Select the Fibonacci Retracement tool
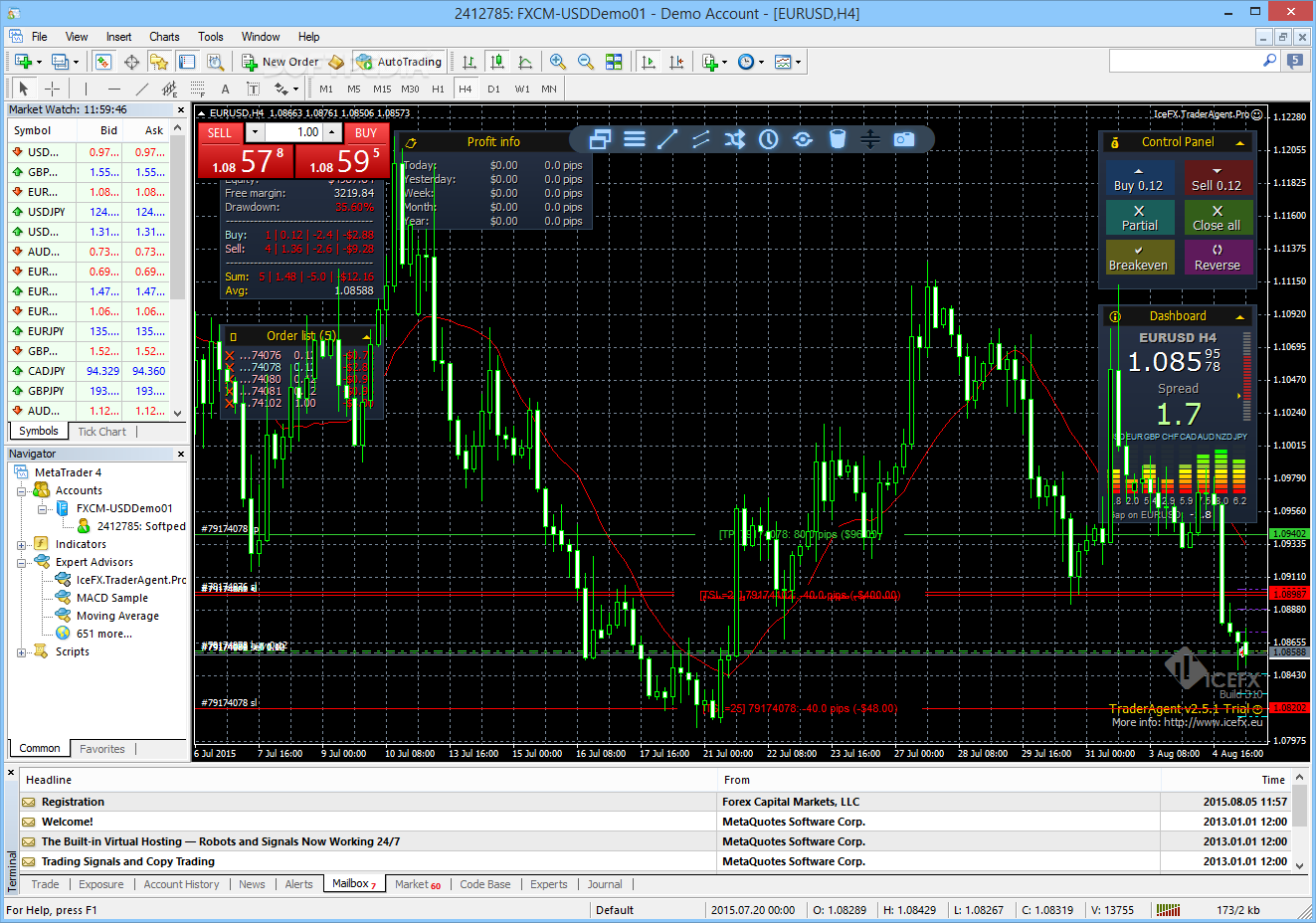 click(x=198, y=89)
